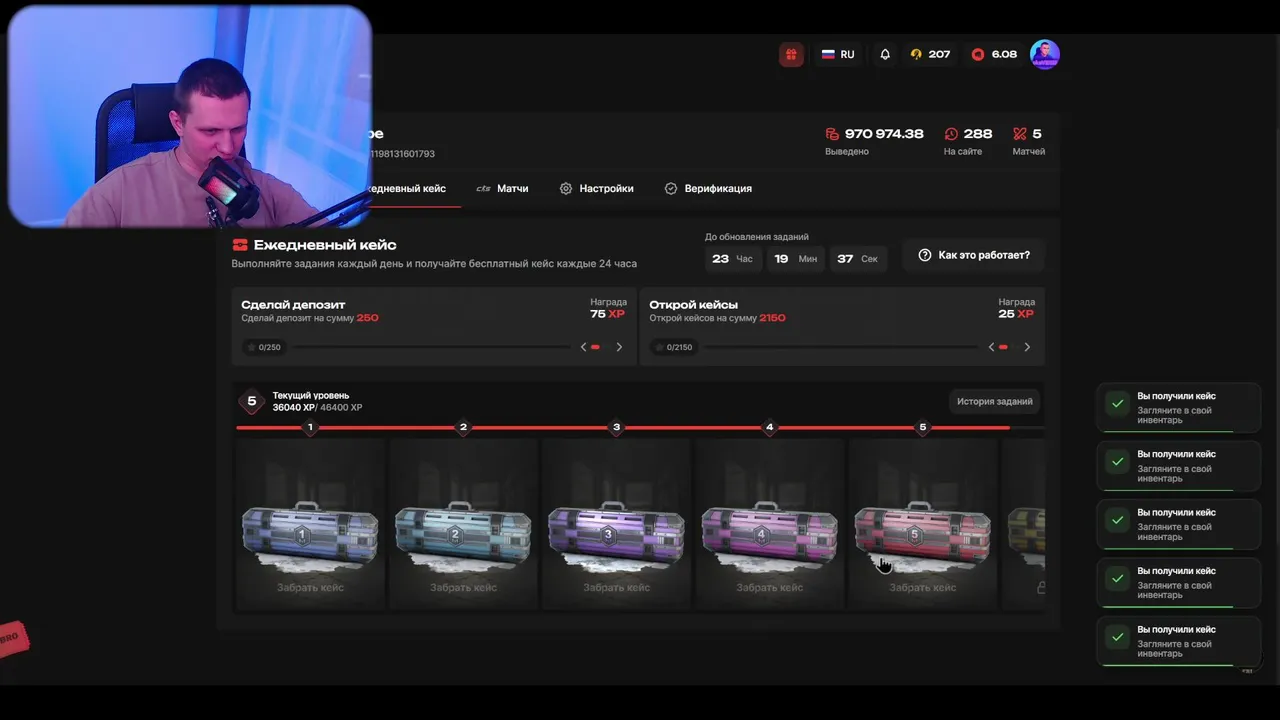Screen dimensions: 1280x720
Task: Switch to the Верификация tab
Action: coord(708,188)
